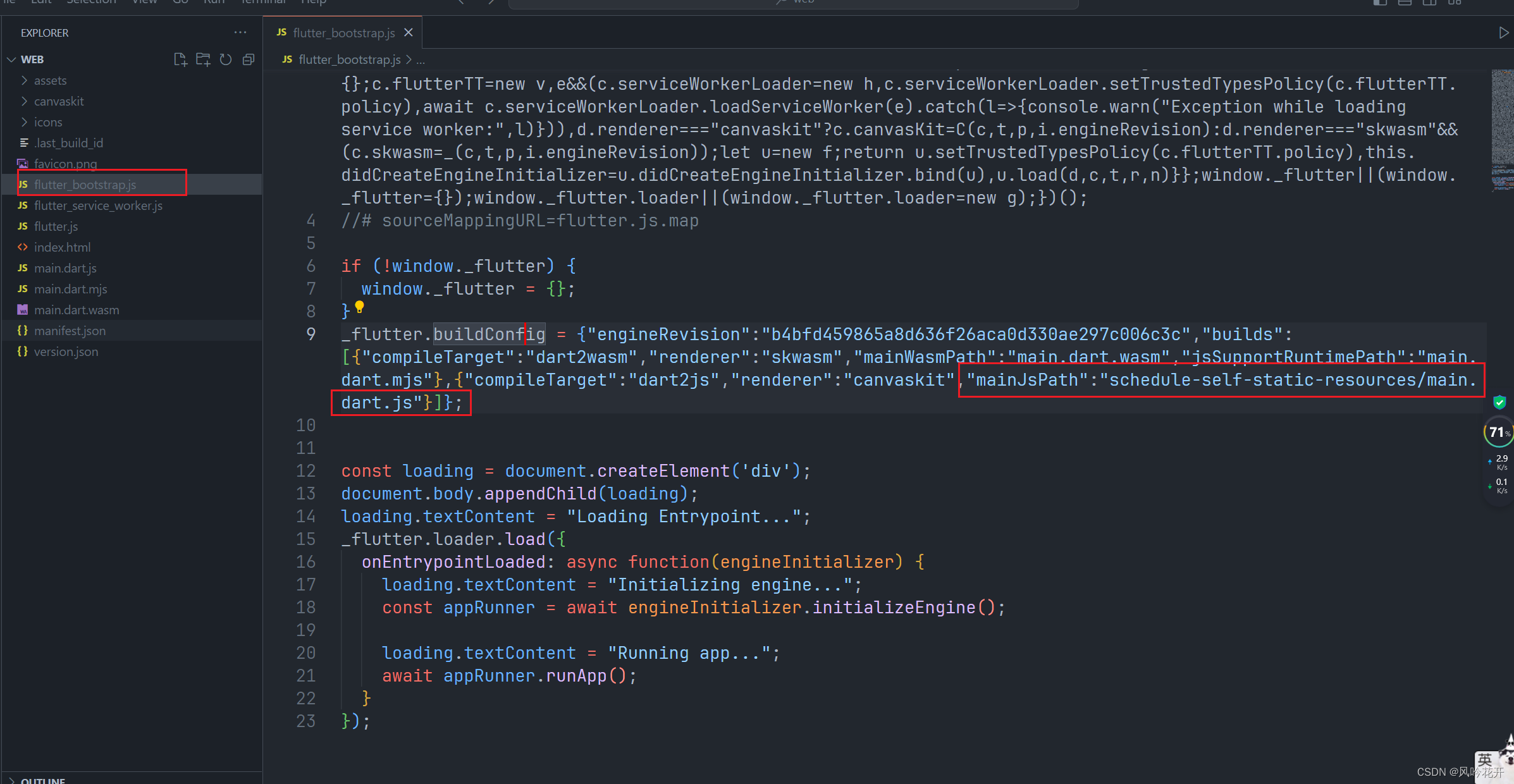Click line number 15 in the gutter
Screen dimensions: 1514x784
305,539
